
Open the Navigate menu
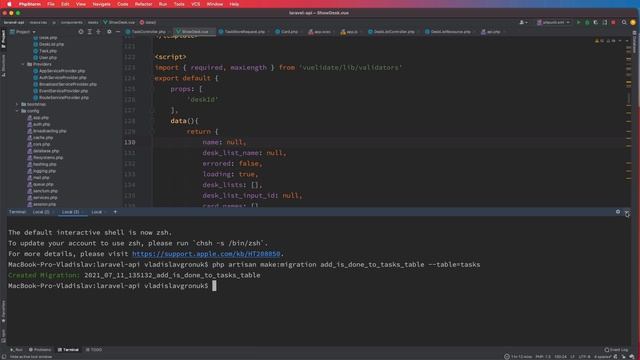tap(101, 4)
